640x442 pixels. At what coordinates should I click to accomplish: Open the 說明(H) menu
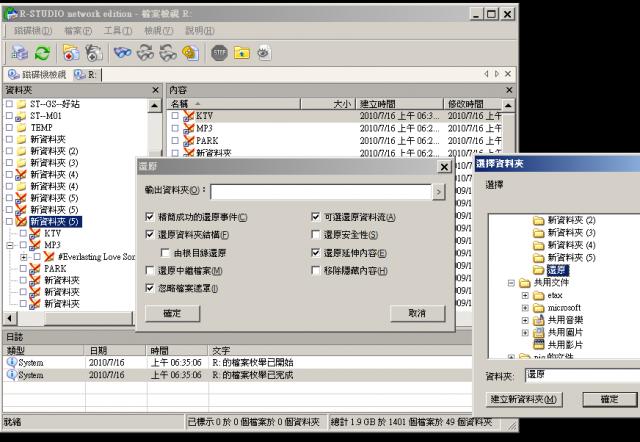[200, 31]
